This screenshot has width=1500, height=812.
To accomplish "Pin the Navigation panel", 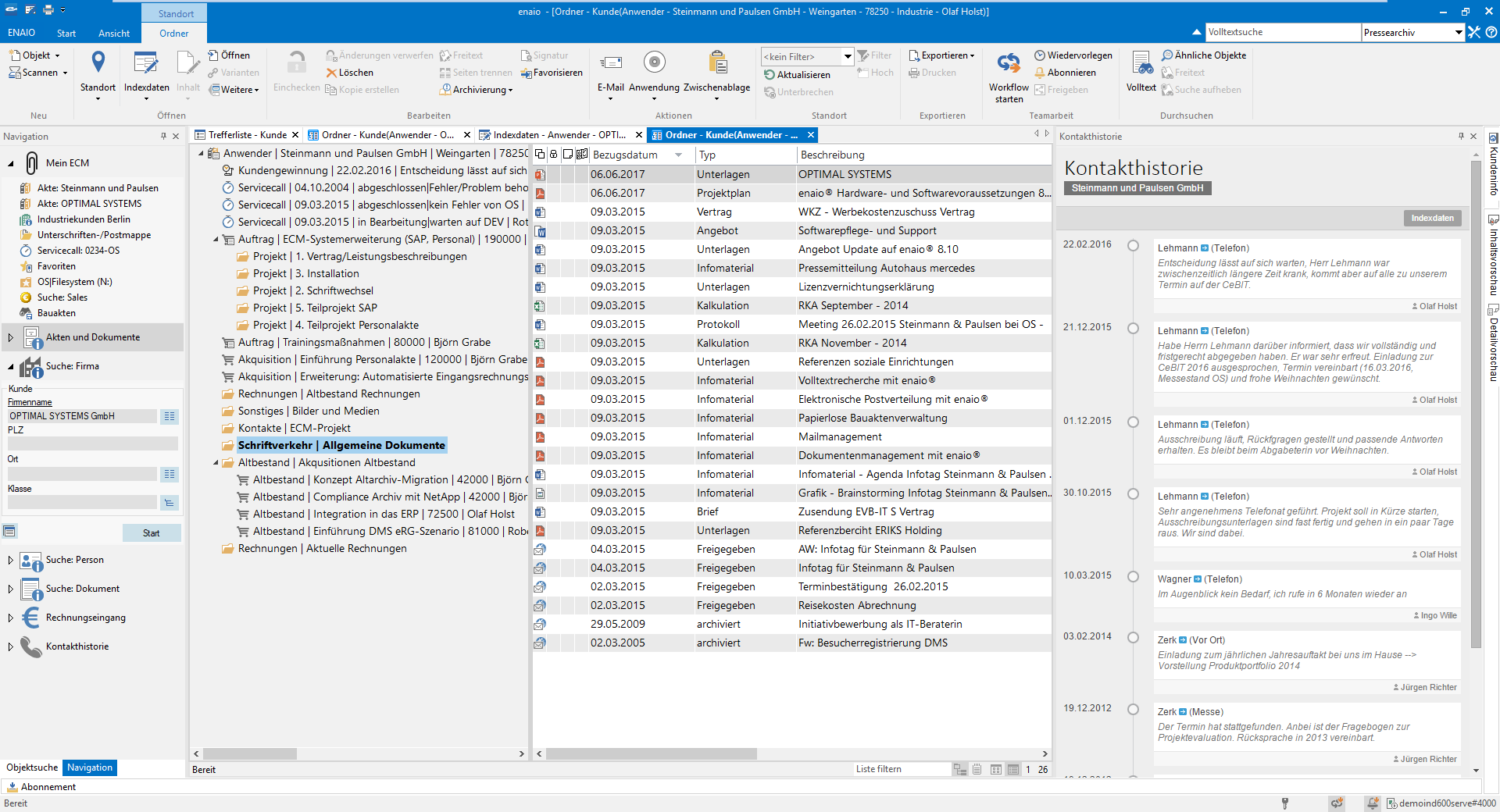I will coord(163,136).
